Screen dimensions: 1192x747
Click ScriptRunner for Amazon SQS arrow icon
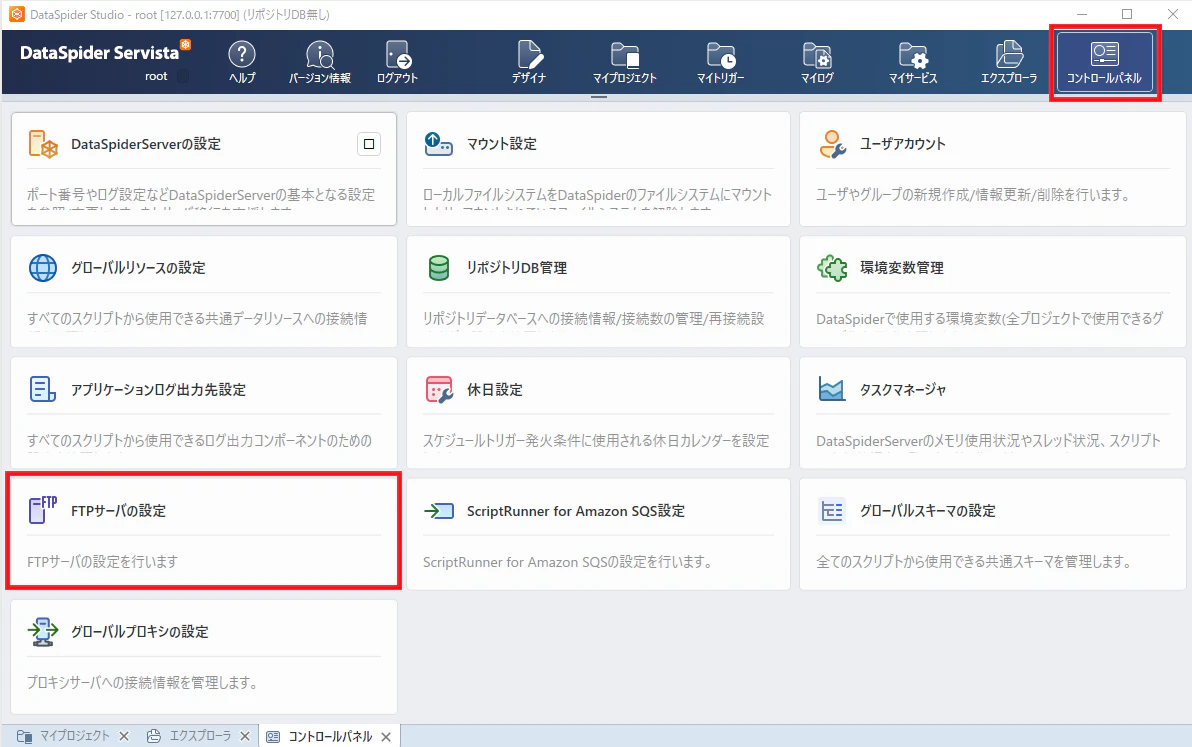coord(439,511)
